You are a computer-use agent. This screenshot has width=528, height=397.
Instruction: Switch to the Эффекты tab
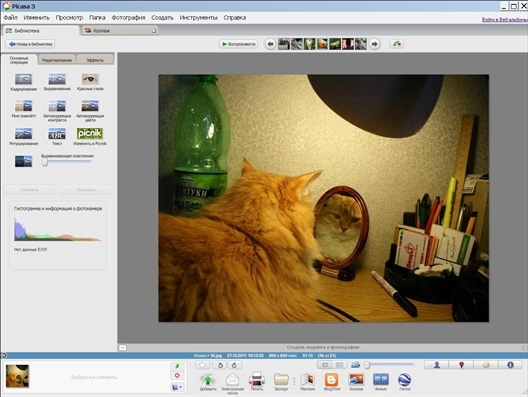(x=95, y=60)
